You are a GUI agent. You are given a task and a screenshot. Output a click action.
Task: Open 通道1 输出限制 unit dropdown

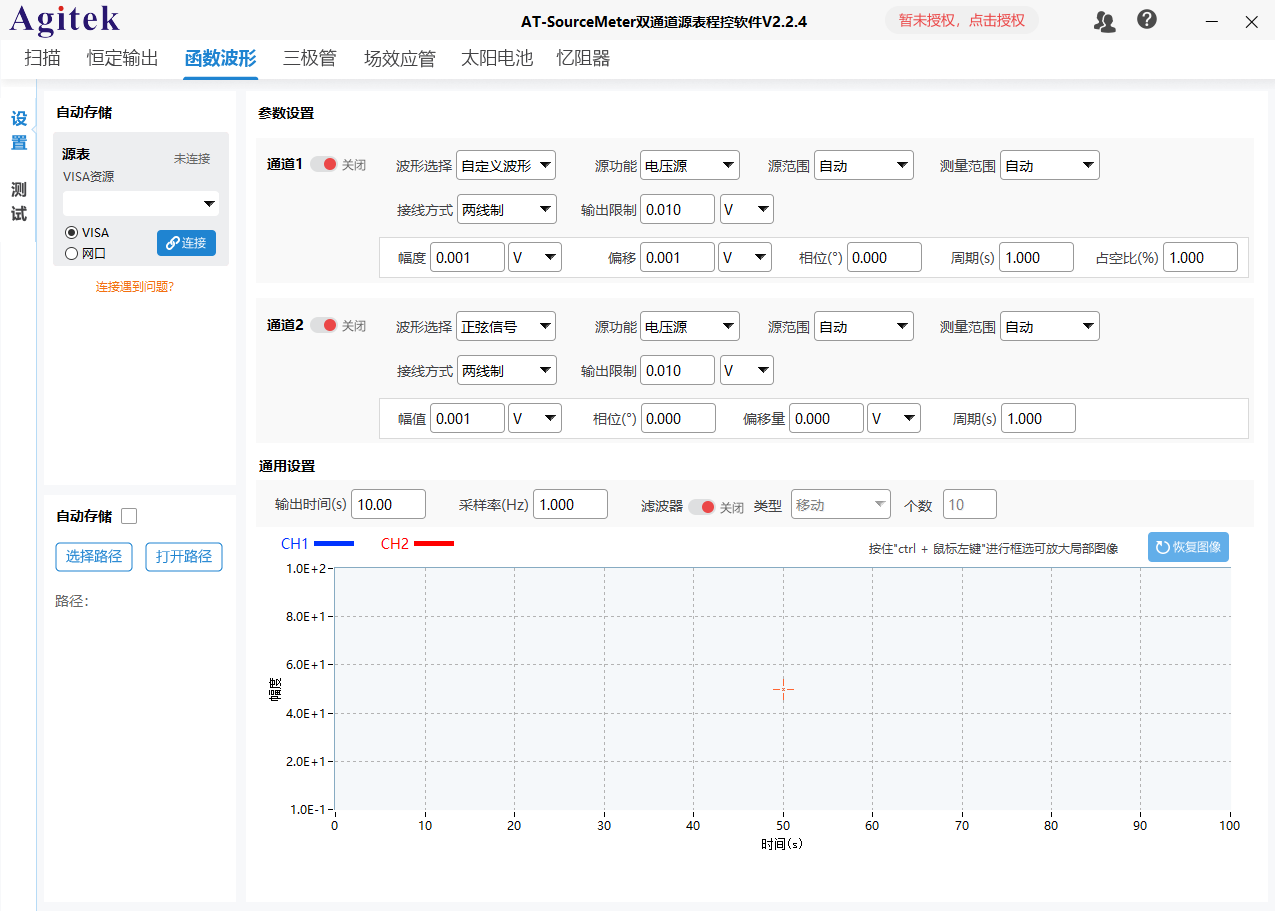(x=747, y=210)
